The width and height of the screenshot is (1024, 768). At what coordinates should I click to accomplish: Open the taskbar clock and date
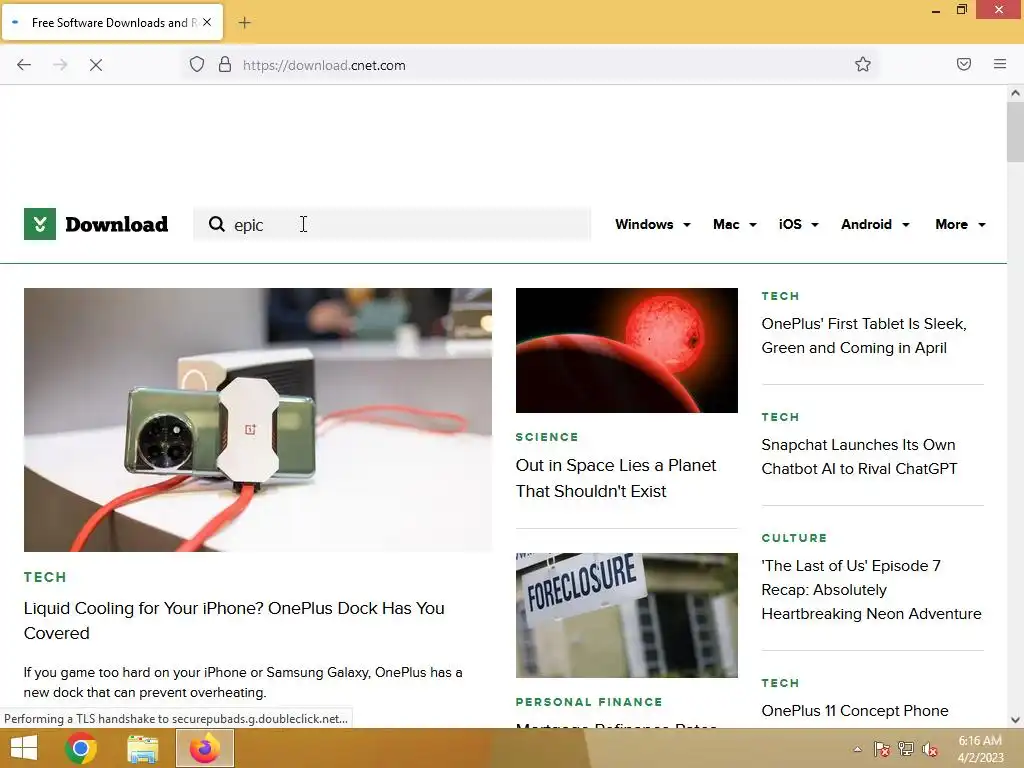(x=980, y=749)
